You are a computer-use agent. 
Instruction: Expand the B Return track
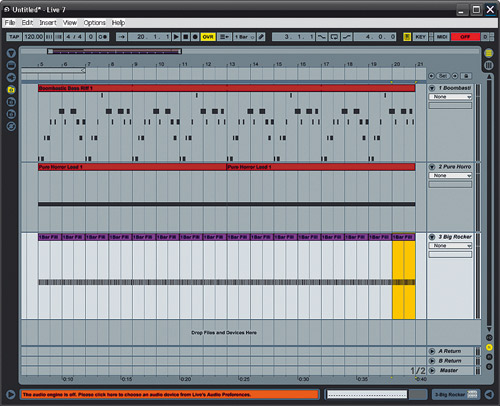[x=432, y=361]
